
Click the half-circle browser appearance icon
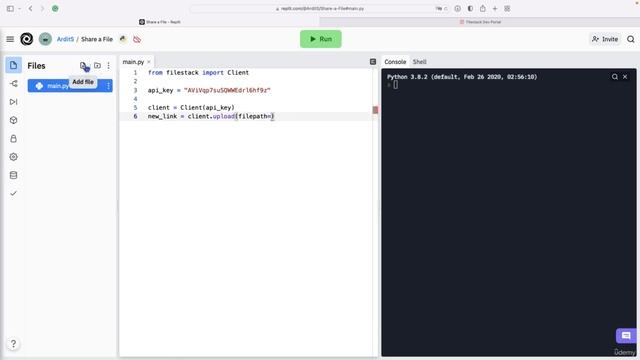click(x=470, y=9)
